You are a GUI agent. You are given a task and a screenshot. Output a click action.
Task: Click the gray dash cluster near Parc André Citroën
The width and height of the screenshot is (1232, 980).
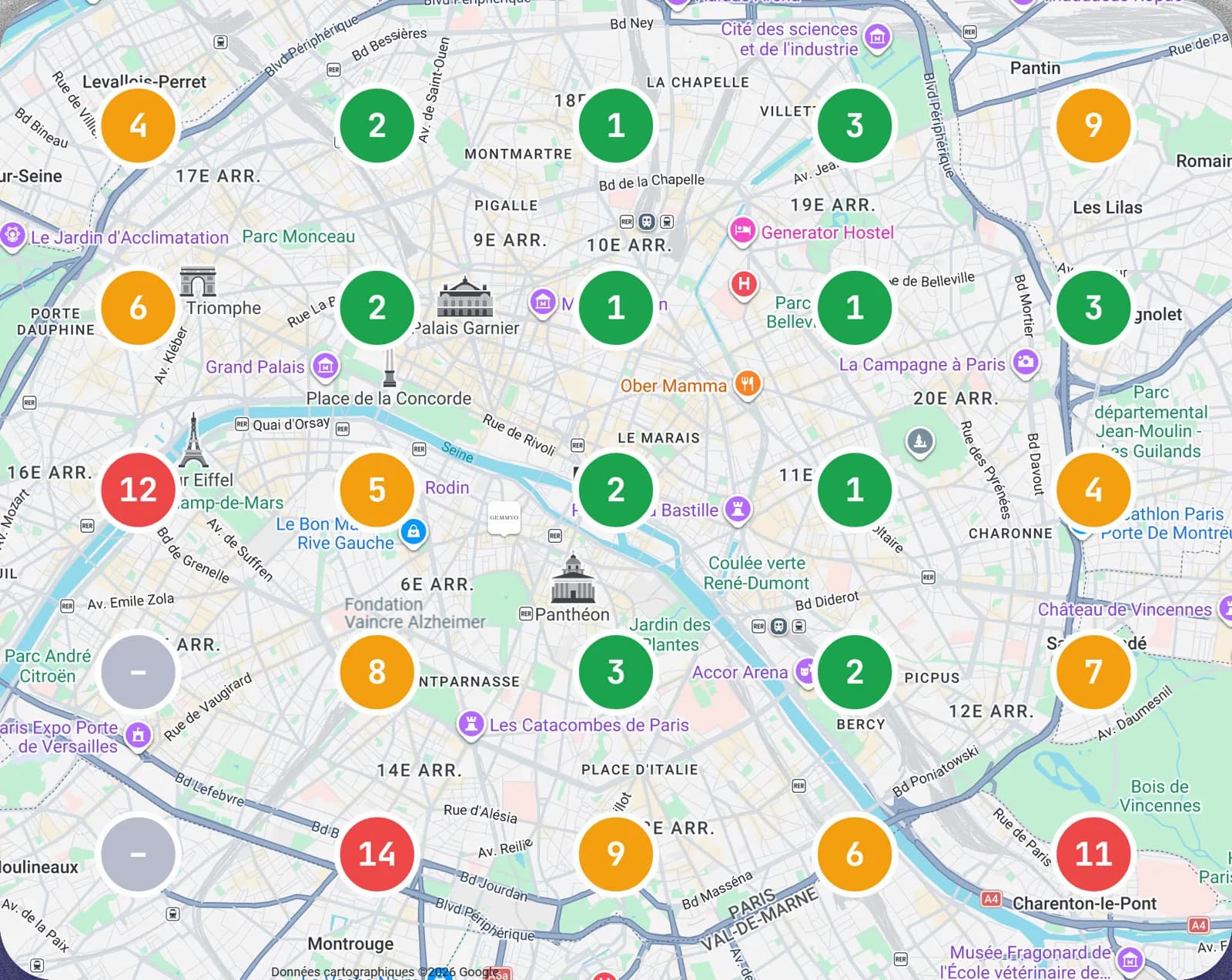pos(138,672)
